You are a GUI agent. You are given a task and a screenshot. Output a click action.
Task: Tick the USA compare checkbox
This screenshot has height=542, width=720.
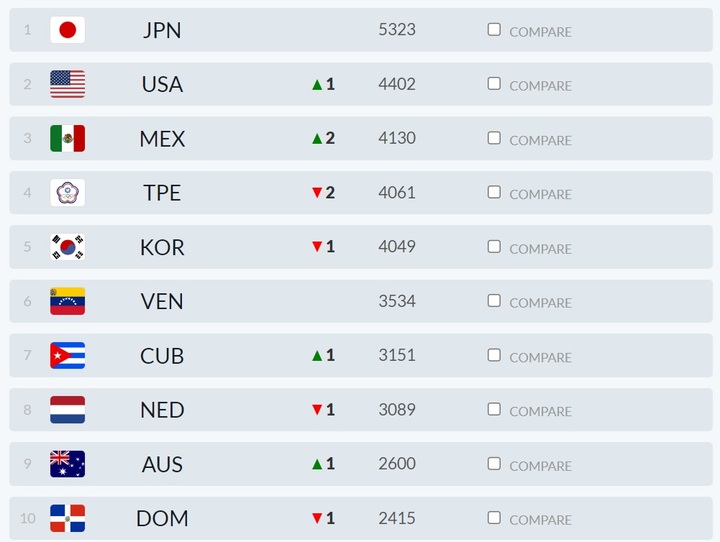(494, 83)
